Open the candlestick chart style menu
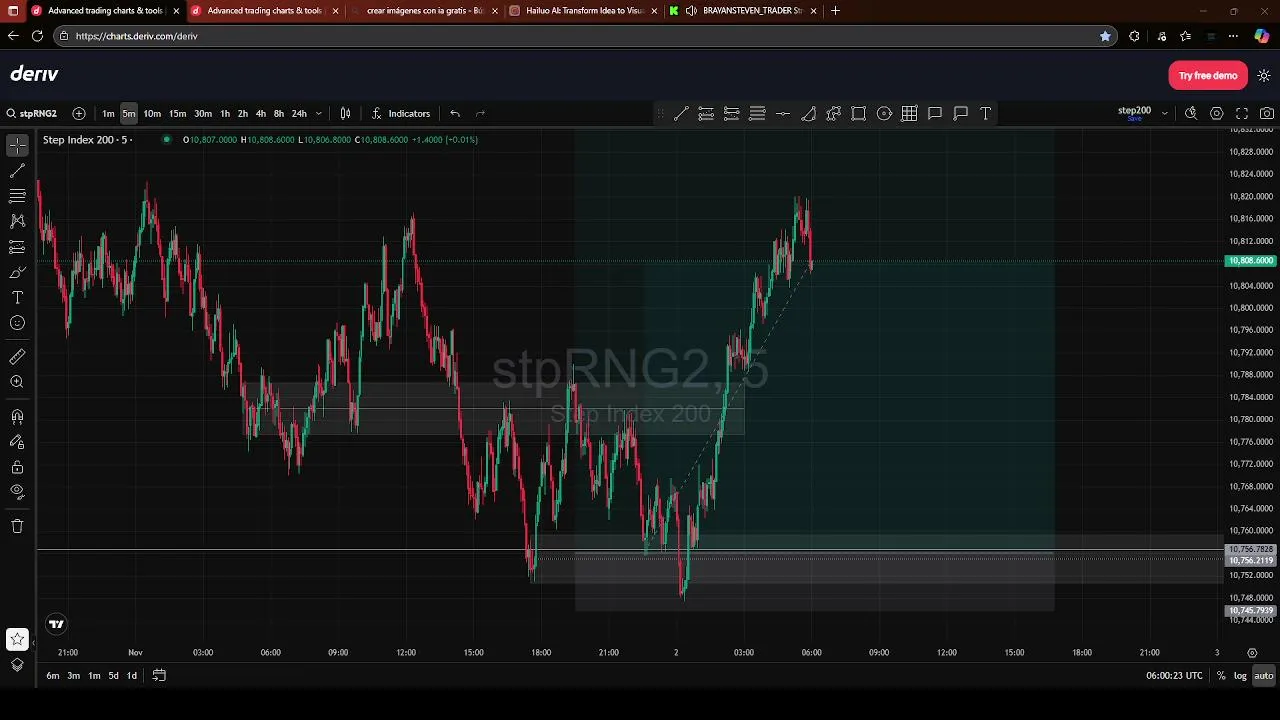 [345, 113]
